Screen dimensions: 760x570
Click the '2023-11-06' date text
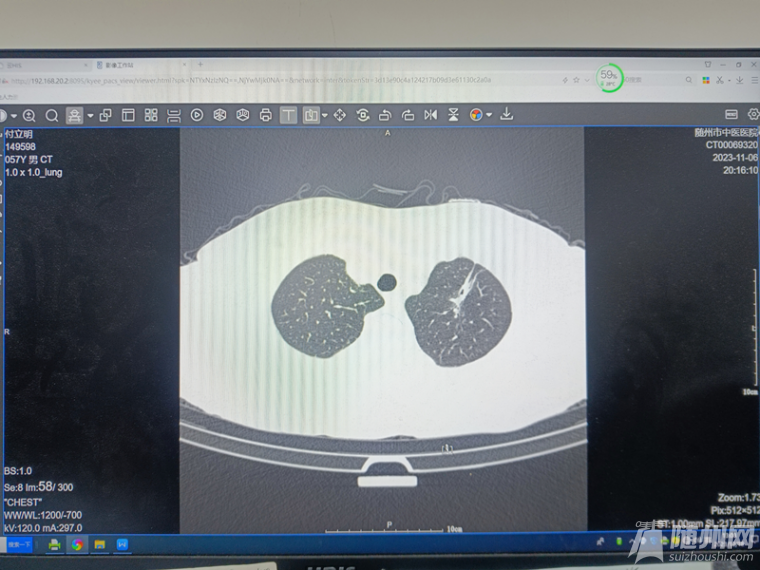point(734,158)
